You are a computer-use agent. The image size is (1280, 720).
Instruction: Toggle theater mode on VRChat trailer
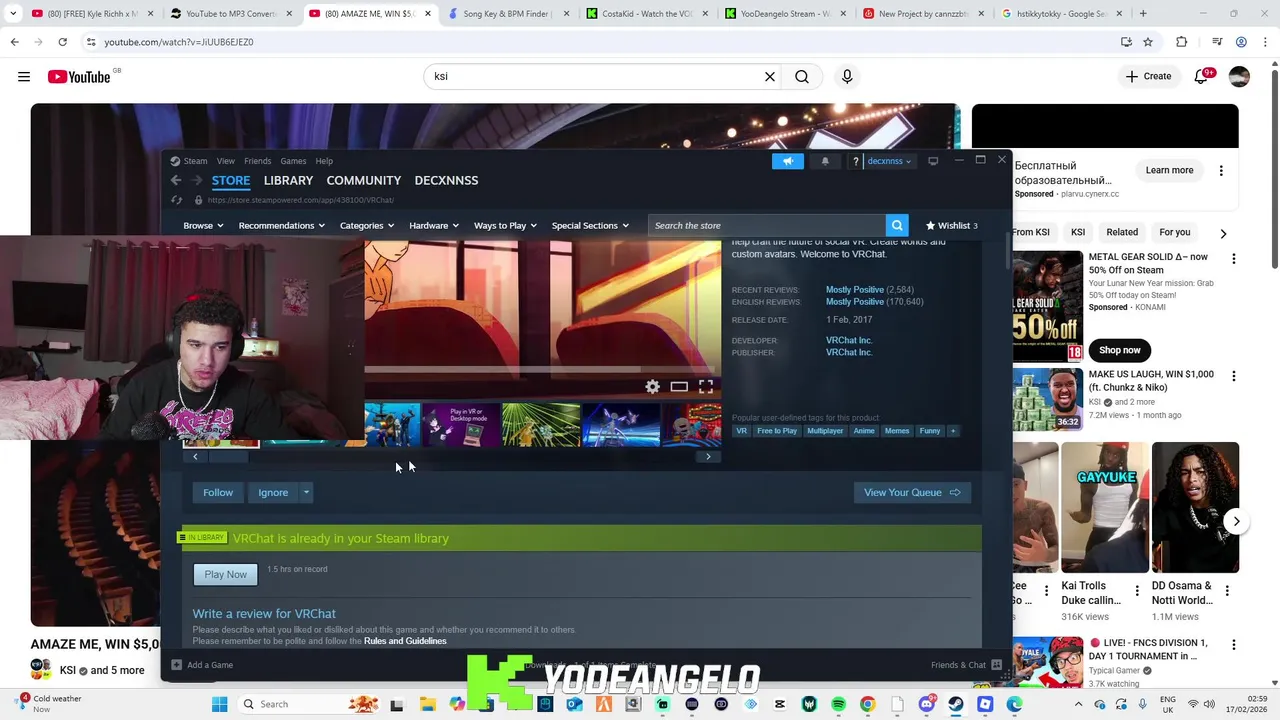pos(679,387)
